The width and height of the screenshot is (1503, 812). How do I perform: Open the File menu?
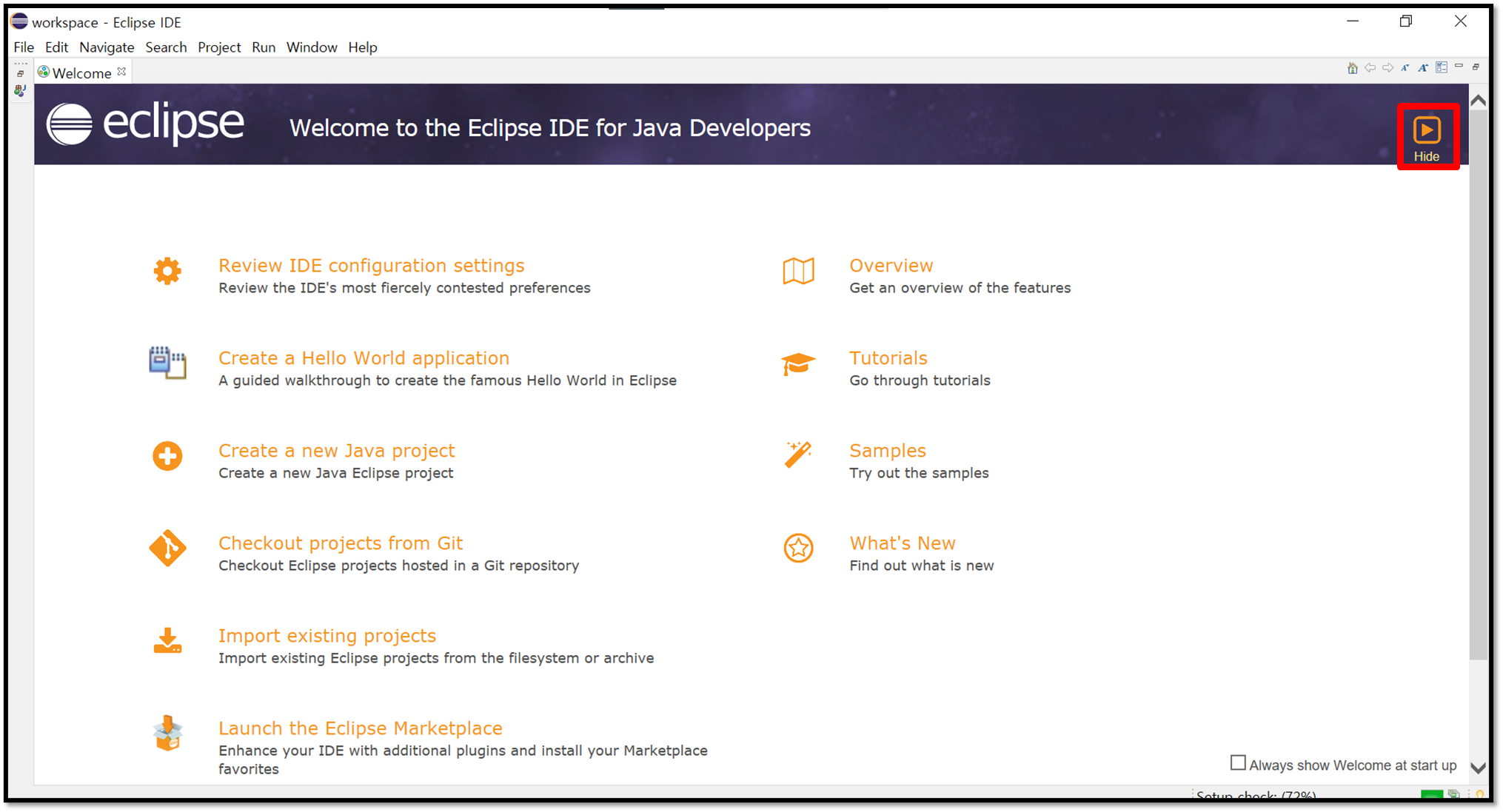pos(24,47)
